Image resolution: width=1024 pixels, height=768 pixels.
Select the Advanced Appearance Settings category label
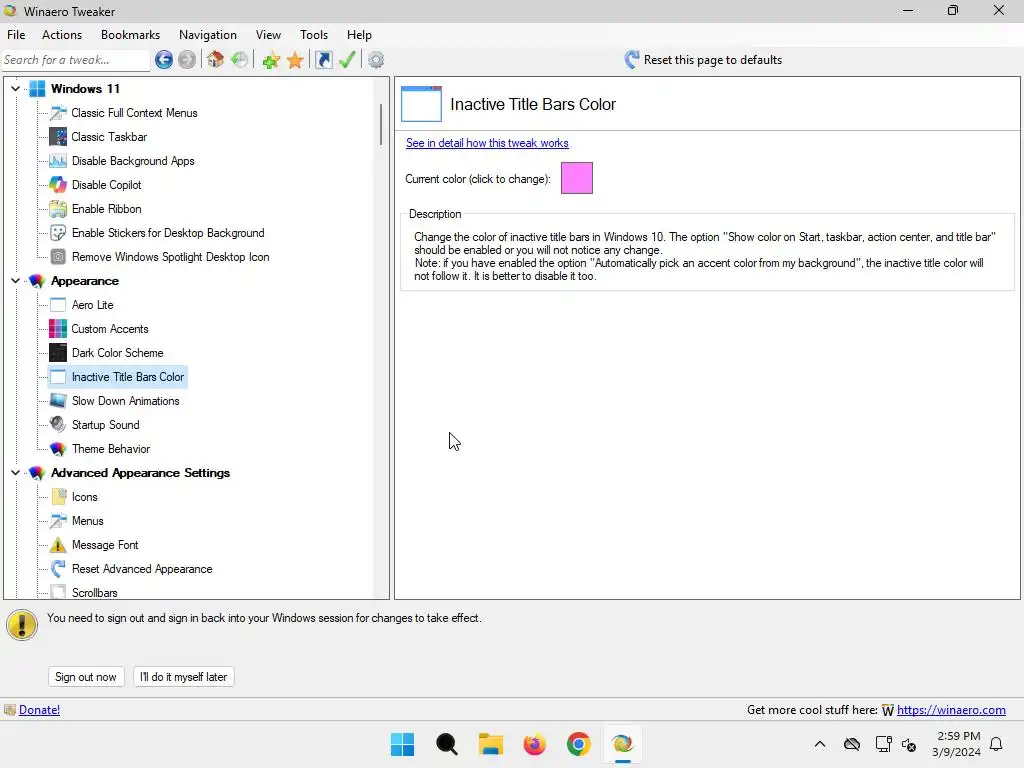click(x=140, y=473)
